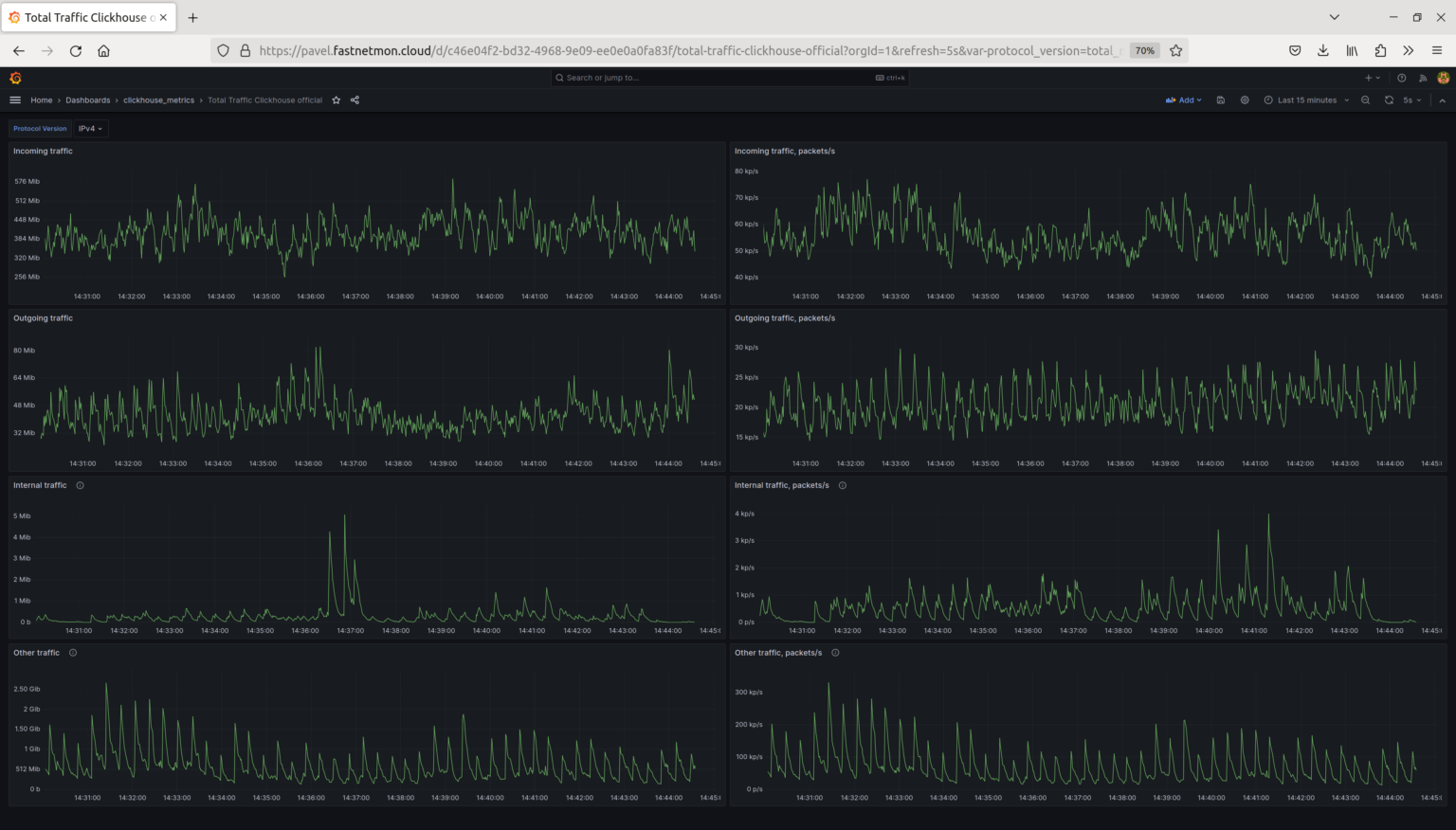1456x830 pixels.
Task: Save the dashboard using the save icon
Action: [1221, 99]
